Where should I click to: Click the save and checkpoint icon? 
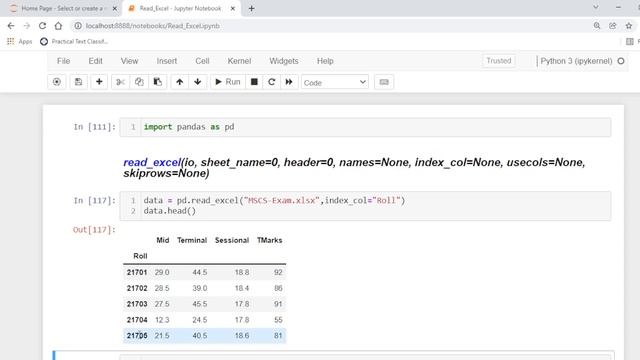[x=78, y=82]
